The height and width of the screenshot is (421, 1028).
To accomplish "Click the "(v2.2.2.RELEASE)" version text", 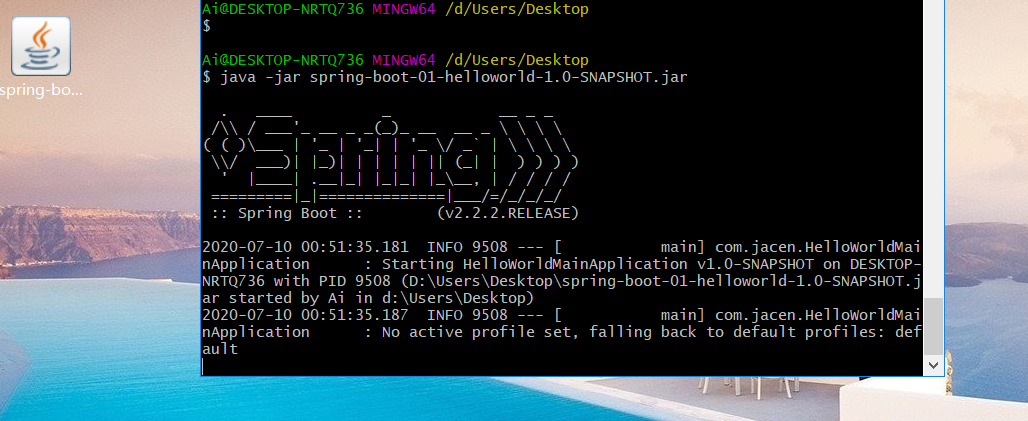I will (x=507, y=213).
